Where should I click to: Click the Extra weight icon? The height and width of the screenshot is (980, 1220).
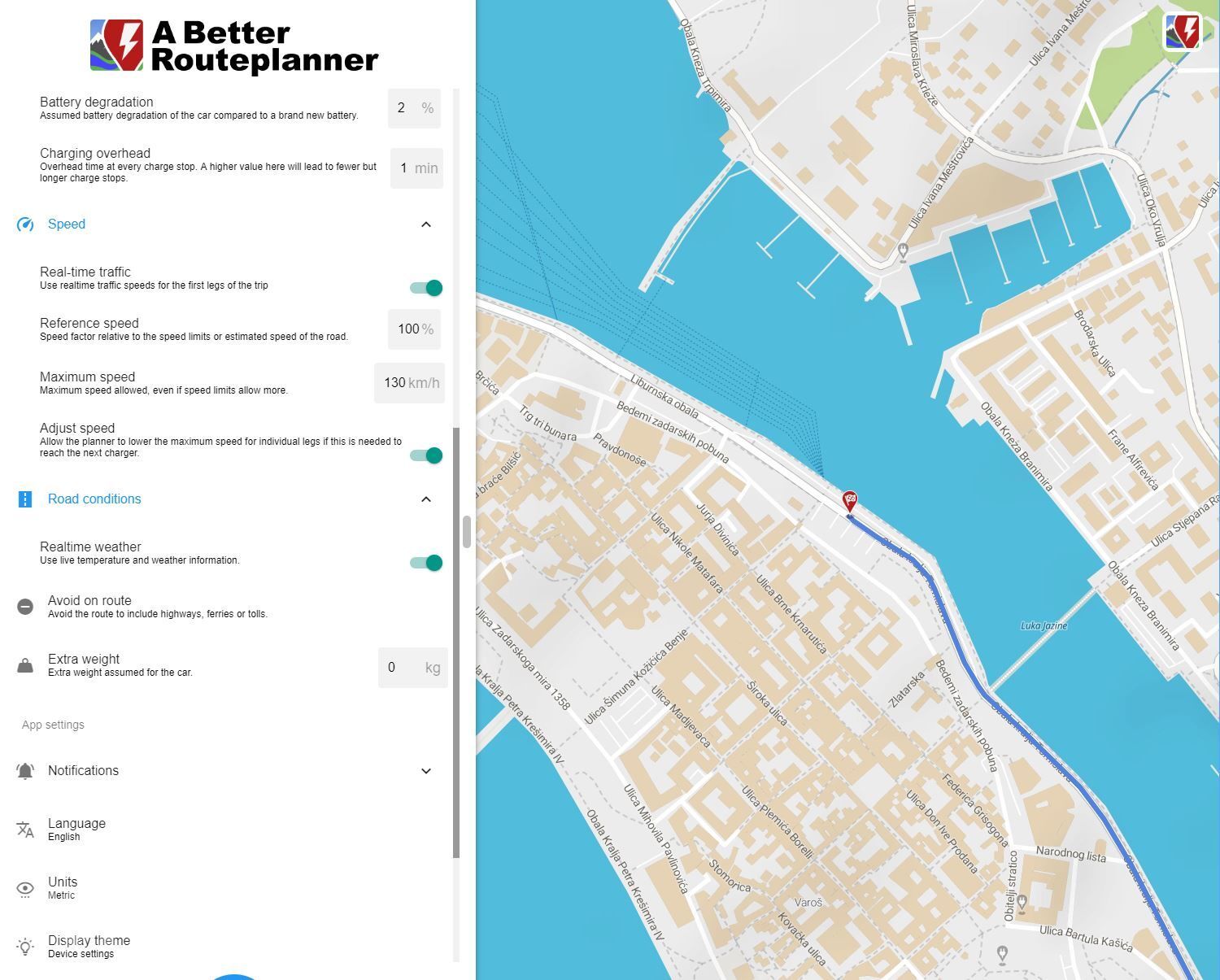24,664
